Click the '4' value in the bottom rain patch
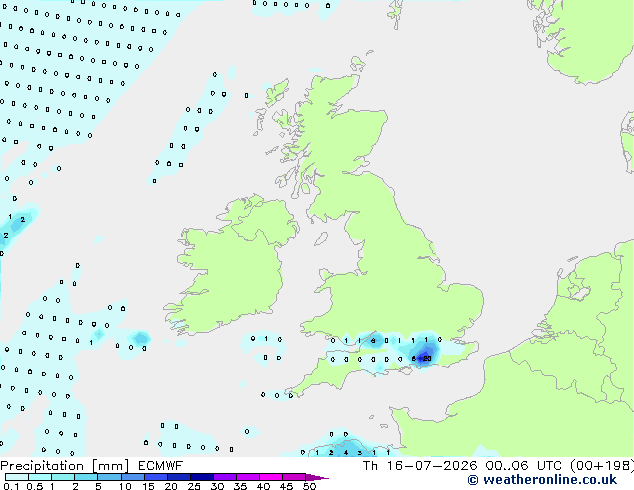This screenshot has width=634, height=490. pos(346,453)
